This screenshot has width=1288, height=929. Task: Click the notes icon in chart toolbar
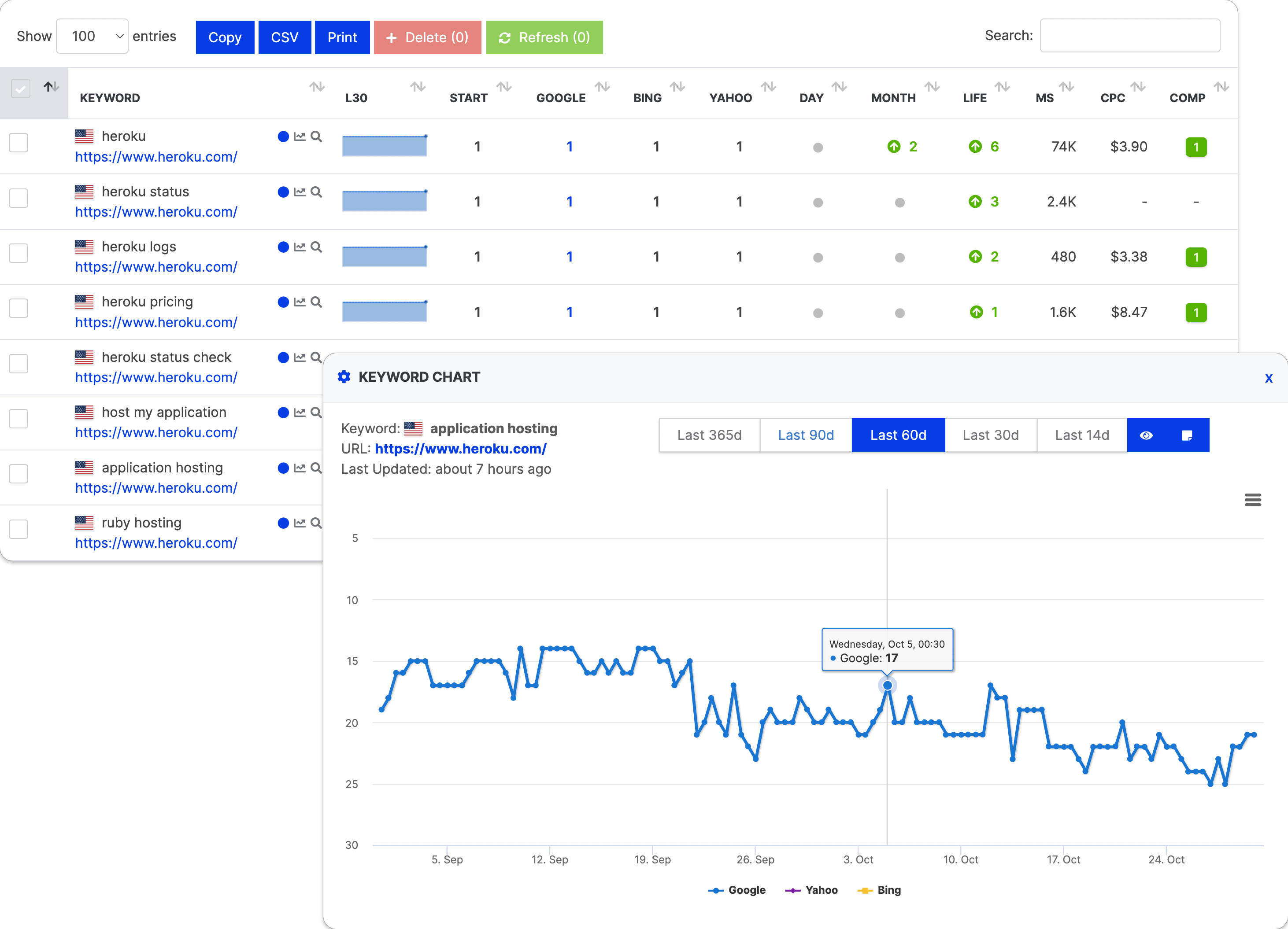pyautogui.click(x=1187, y=435)
